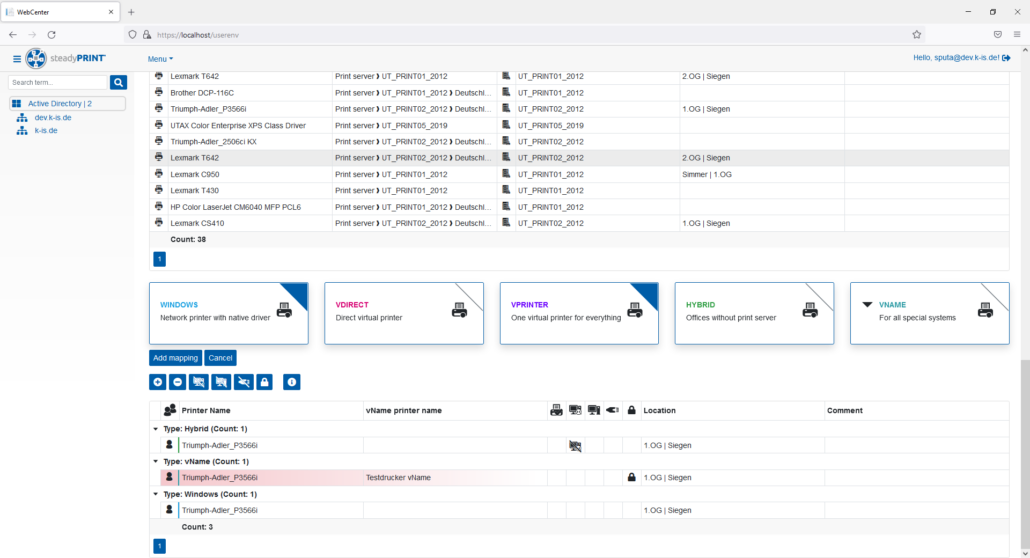Open the browser application menu
Screen dimensions: 1030x558
tap(1017, 35)
